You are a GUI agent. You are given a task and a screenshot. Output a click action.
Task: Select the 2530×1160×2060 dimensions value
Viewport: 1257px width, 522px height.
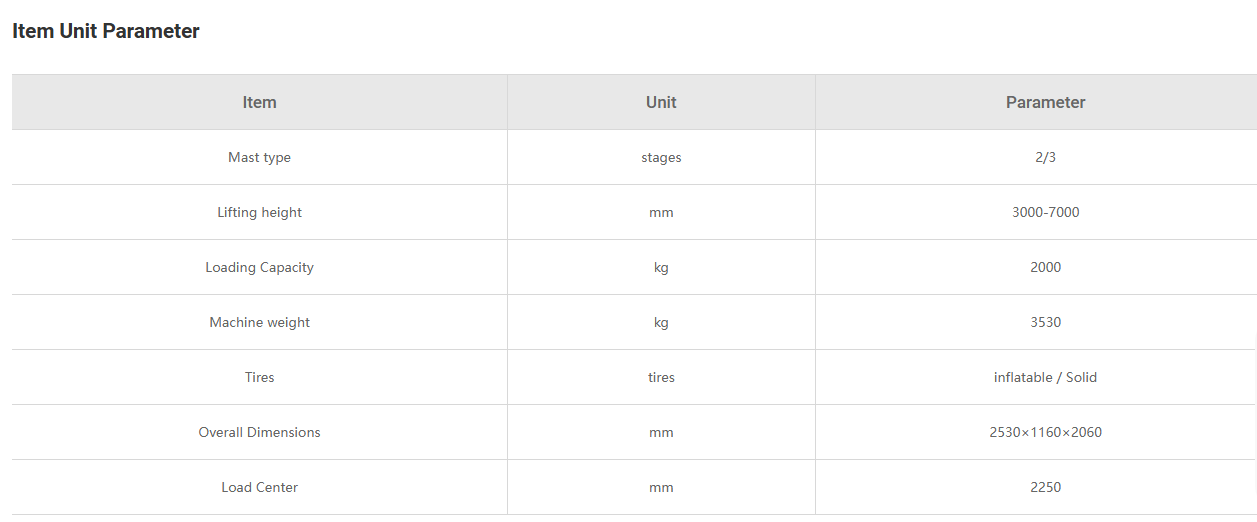point(1046,432)
